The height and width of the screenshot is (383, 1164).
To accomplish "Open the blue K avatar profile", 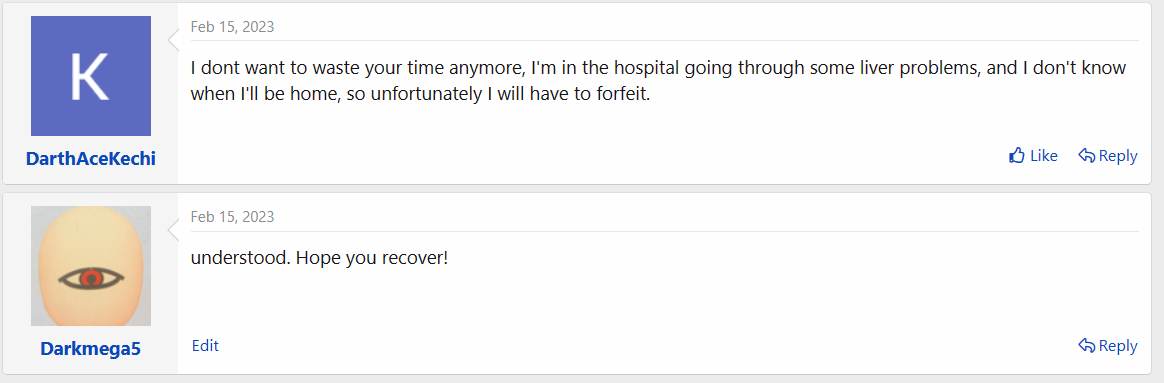I will point(91,76).
